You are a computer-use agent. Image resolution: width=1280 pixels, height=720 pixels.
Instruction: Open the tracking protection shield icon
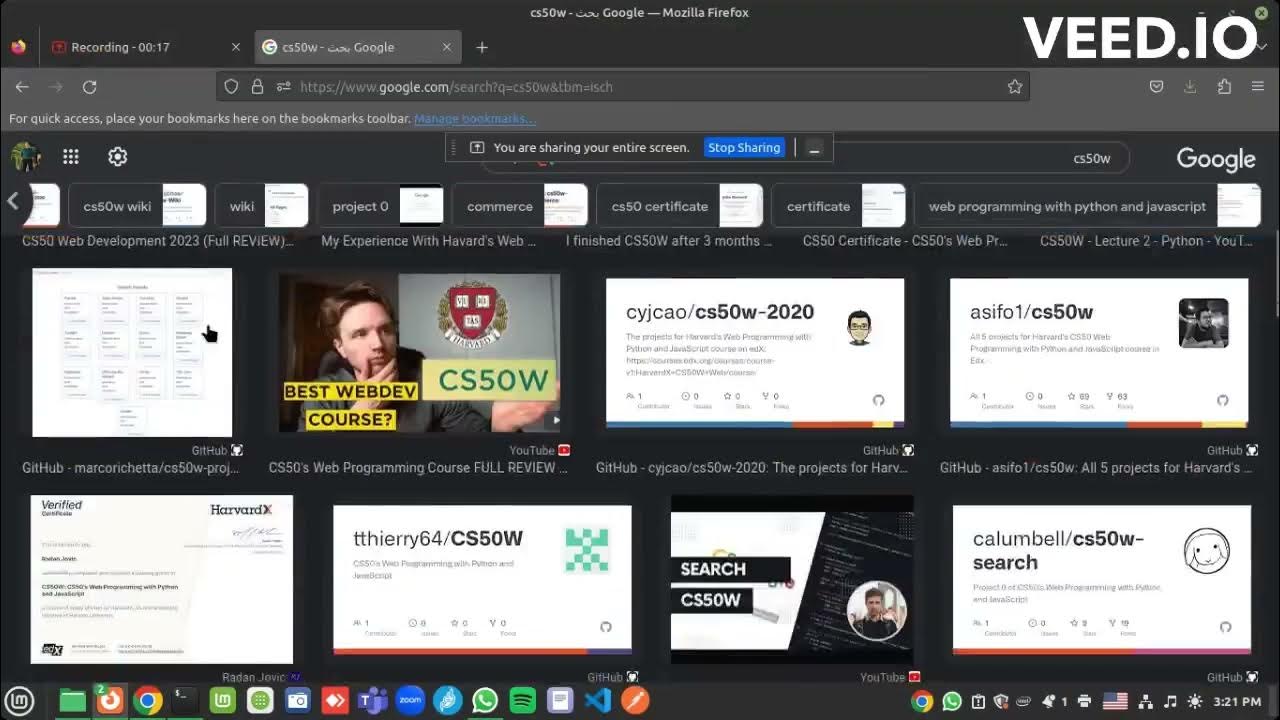click(x=231, y=87)
